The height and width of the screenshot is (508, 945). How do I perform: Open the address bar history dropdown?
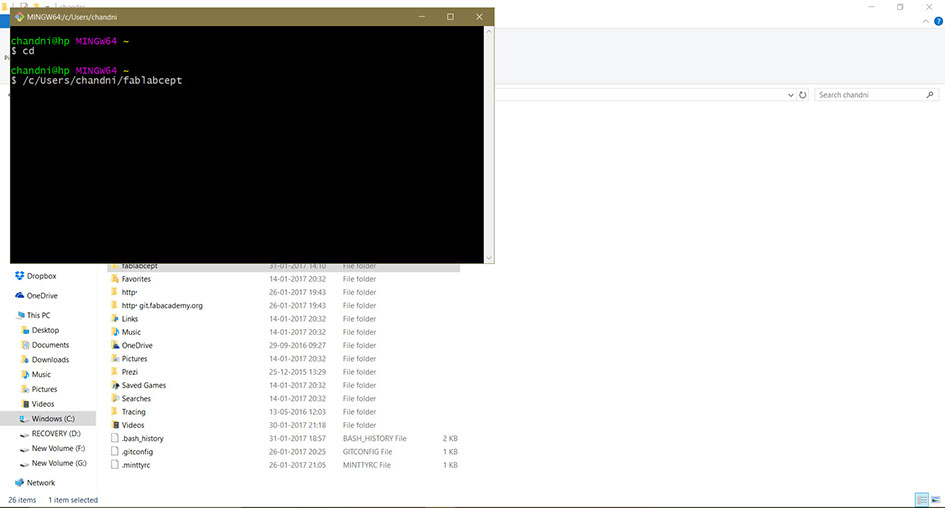[x=791, y=95]
